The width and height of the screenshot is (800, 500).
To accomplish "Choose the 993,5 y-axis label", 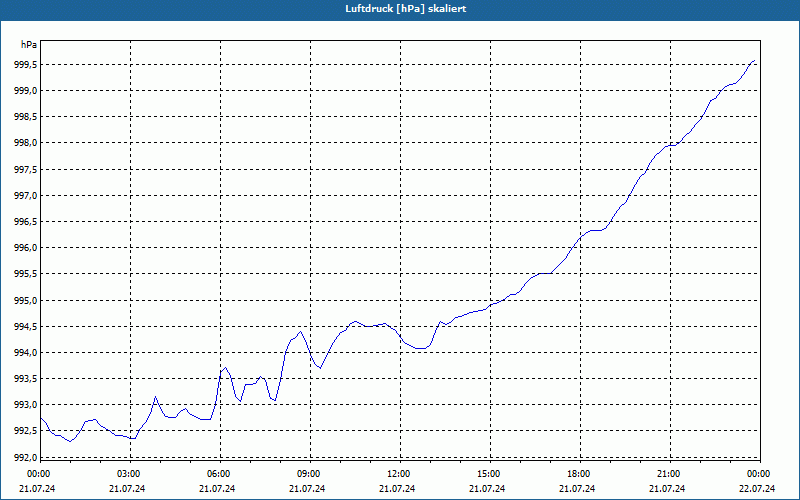I will (26, 379).
